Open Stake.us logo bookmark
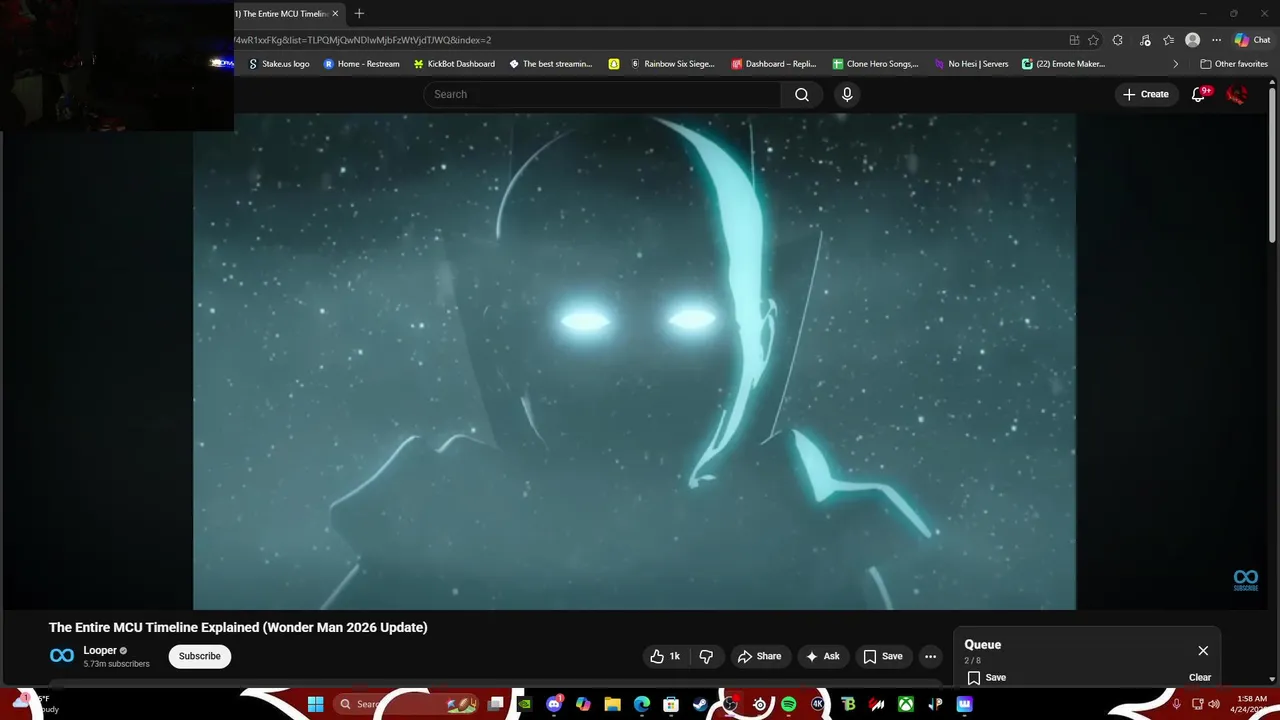1280x720 pixels. pyautogui.click(x=279, y=63)
